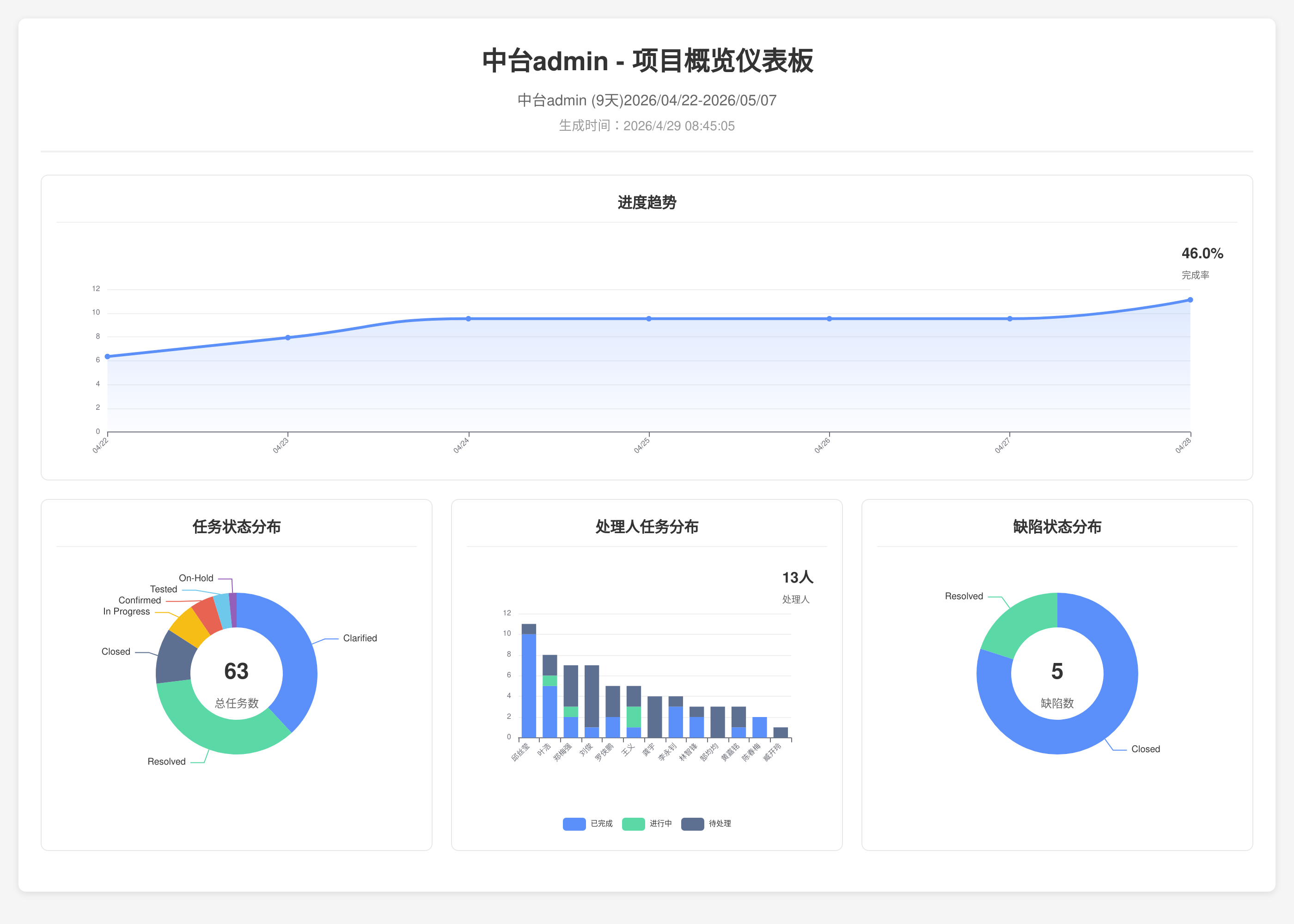Click the 04/28 data point on trend line
This screenshot has height=924, width=1294.
tap(1190, 300)
